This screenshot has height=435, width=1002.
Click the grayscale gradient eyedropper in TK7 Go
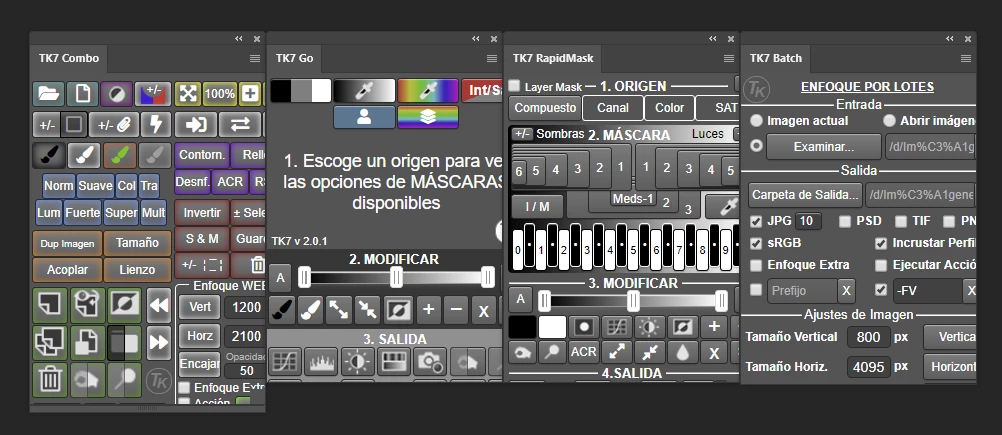pyautogui.click(x=364, y=91)
